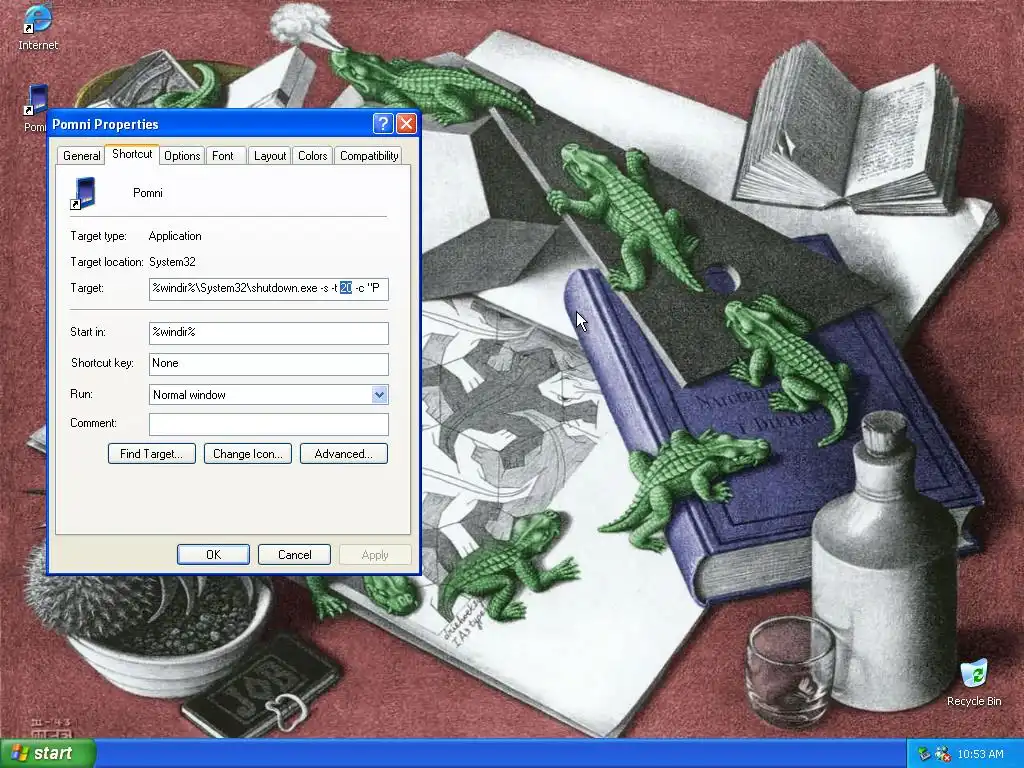Open the Compatibility tab
This screenshot has width=1024, height=768.
(369, 155)
